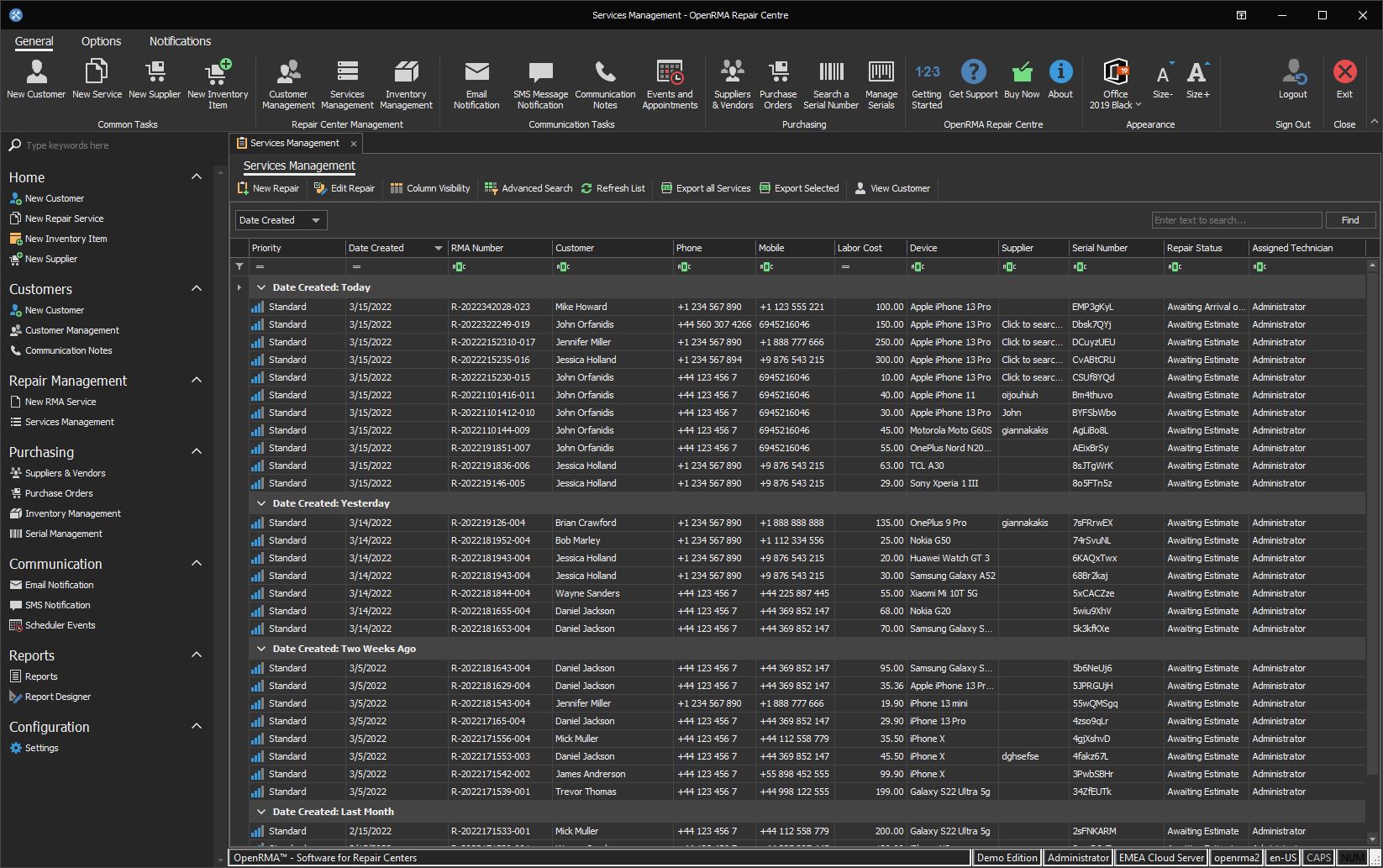Screen dimensions: 1383x868
Task: Click New Supplier ribbon icon
Action: pos(155,79)
